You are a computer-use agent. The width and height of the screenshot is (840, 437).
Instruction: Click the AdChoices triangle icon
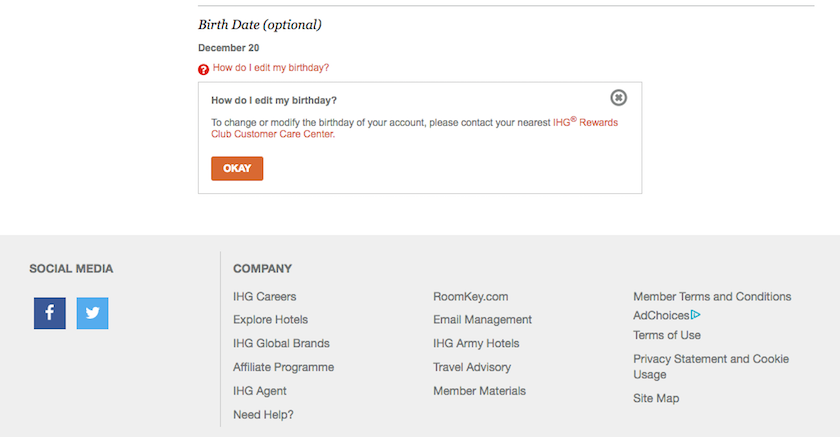[695, 315]
